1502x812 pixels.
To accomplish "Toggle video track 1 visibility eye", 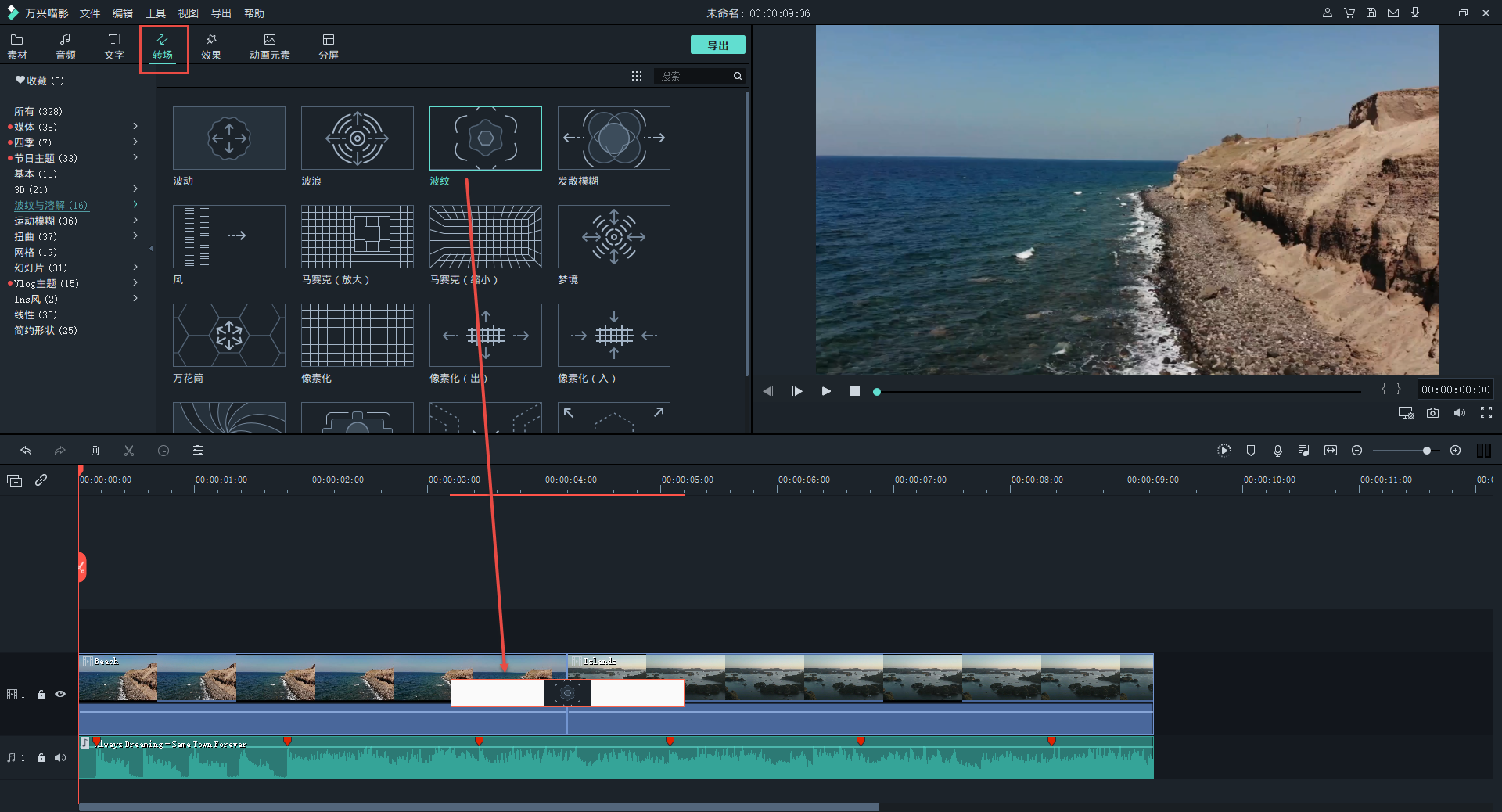I will tap(60, 695).
